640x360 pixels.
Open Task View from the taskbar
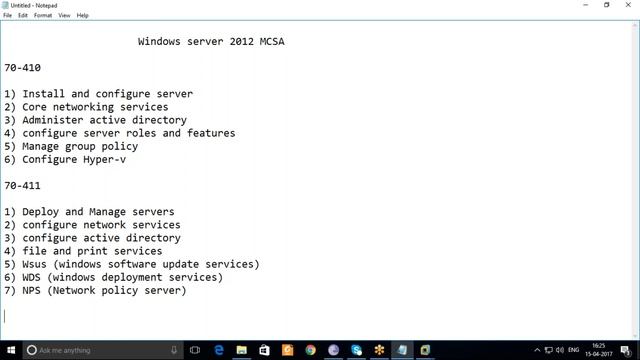coord(195,350)
